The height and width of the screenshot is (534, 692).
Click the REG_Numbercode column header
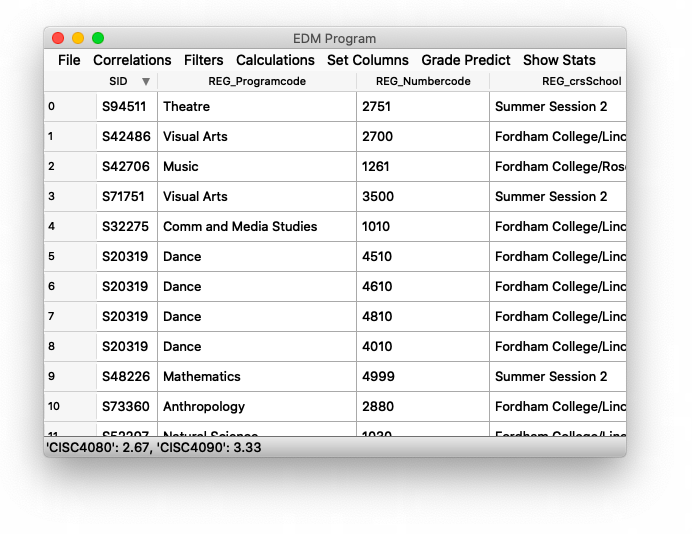pyautogui.click(x=422, y=81)
